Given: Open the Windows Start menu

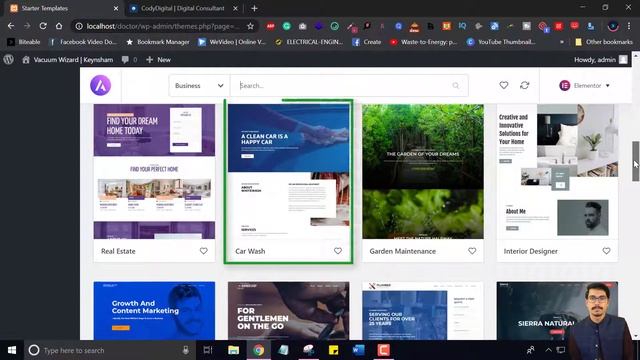Looking at the screenshot, I should click(12, 350).
